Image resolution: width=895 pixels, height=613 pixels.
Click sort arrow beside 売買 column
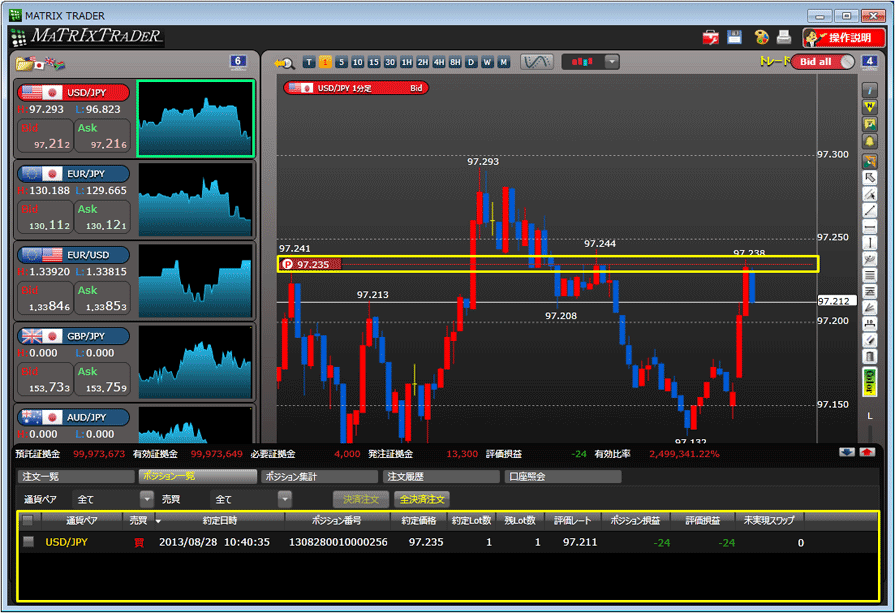158,521
